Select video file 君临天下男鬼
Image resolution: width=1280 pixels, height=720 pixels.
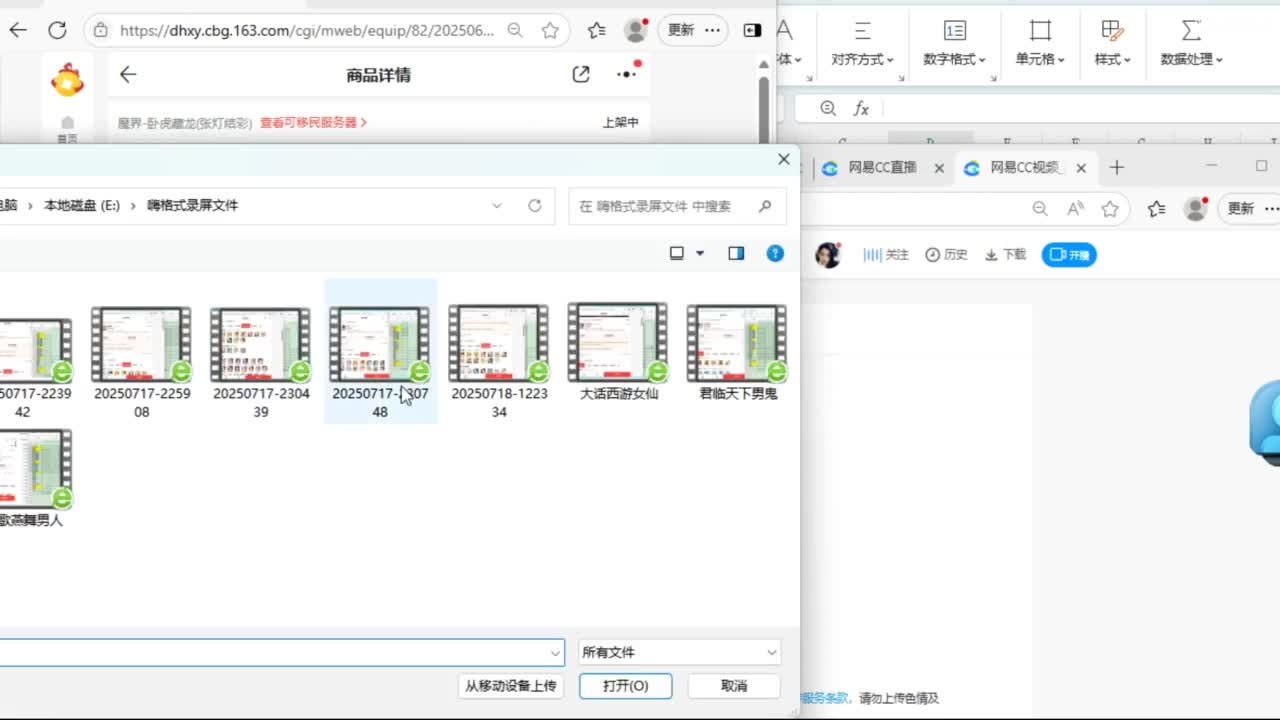[738, 352]
